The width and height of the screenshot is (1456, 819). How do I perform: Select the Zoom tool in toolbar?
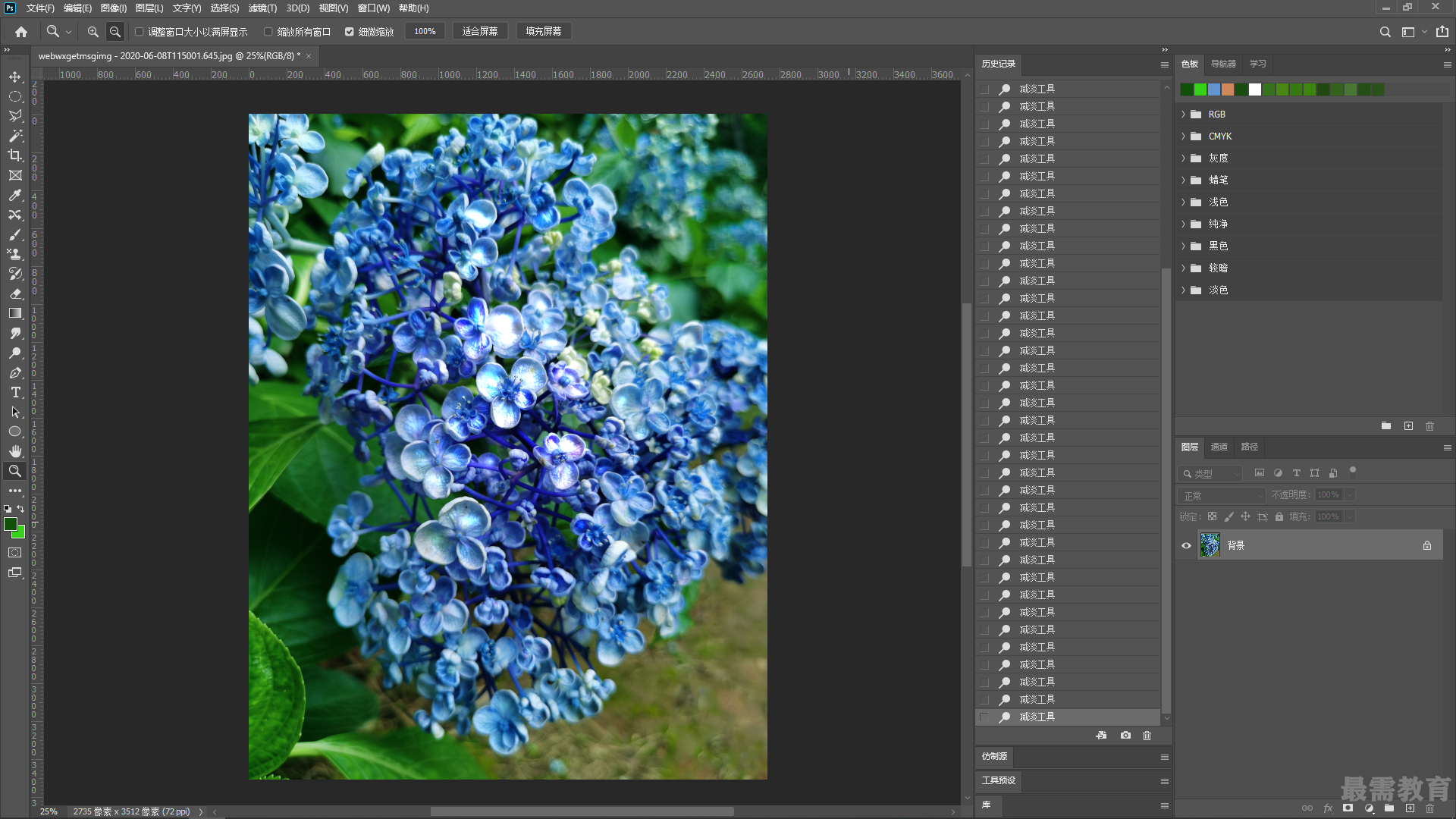pos(15,471)
